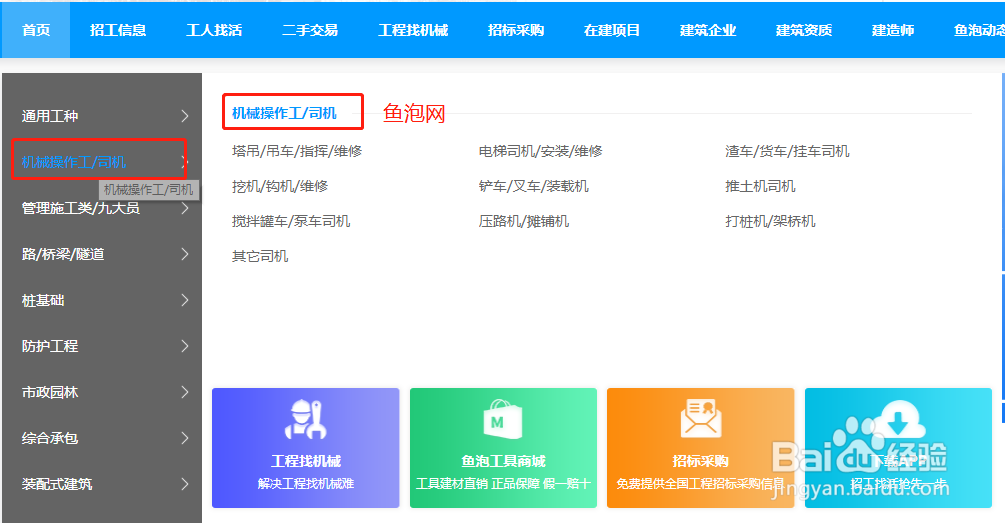Open the 工人找活 navigation tab
The image size is (1005, 523).
click(x=214, y=30)
